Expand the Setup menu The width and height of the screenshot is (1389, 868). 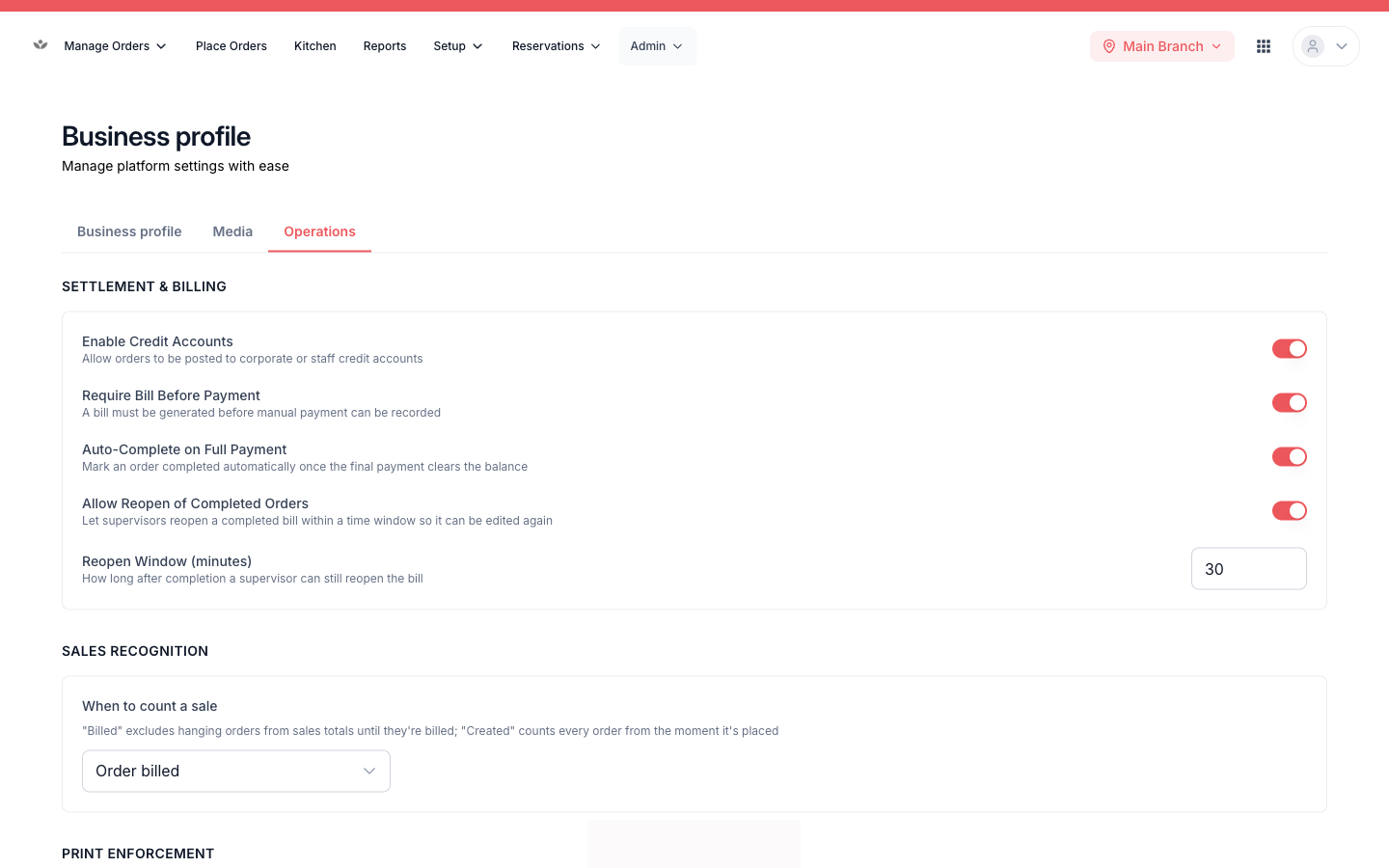(458, 46)
